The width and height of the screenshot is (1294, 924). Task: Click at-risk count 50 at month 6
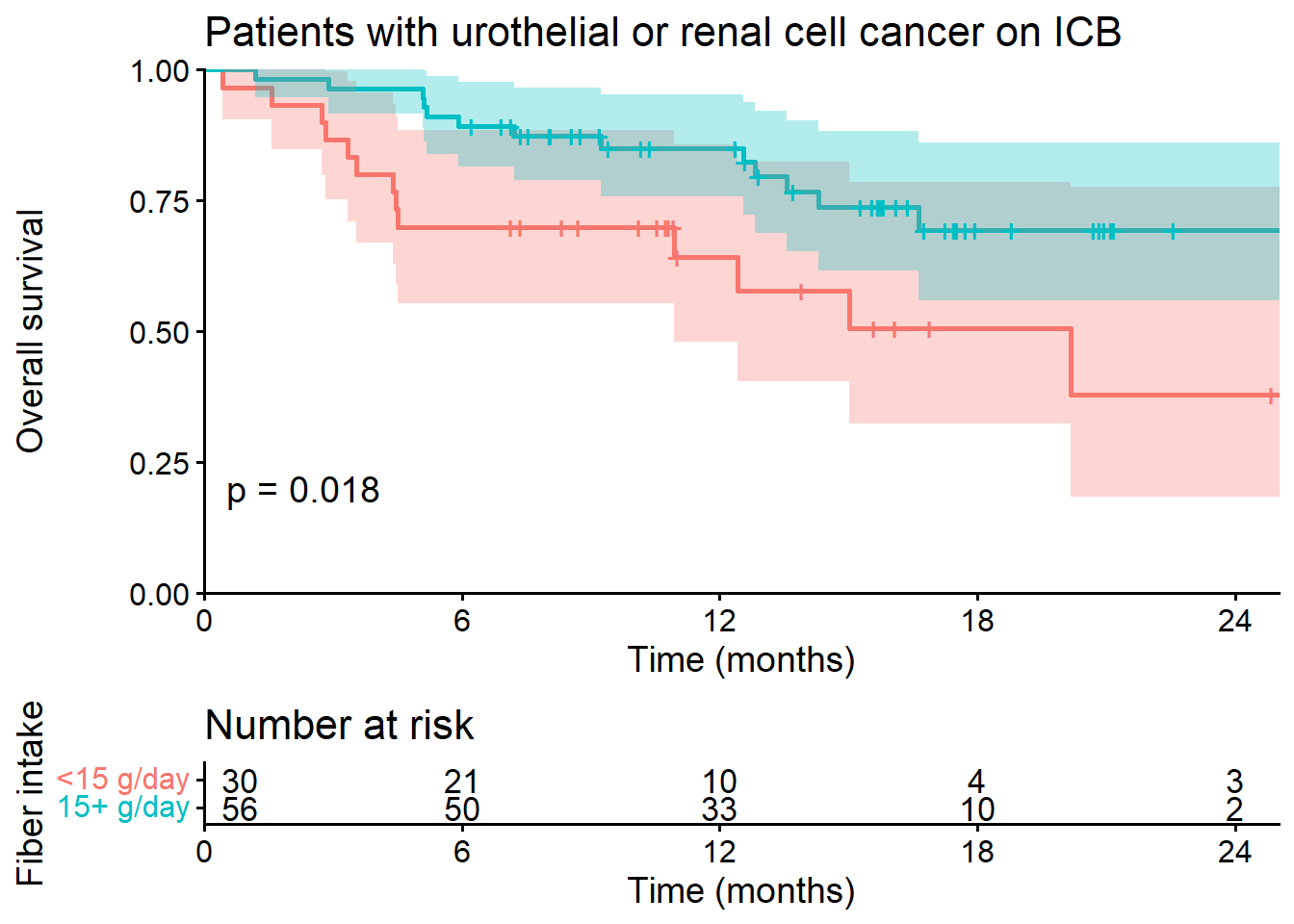click(462, 809)
